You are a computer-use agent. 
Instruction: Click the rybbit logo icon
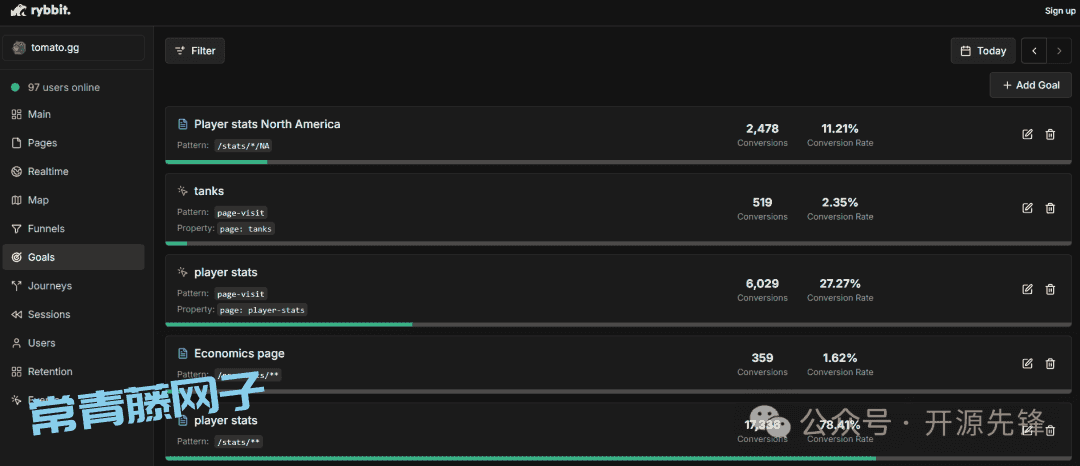(x=18, y=10)
